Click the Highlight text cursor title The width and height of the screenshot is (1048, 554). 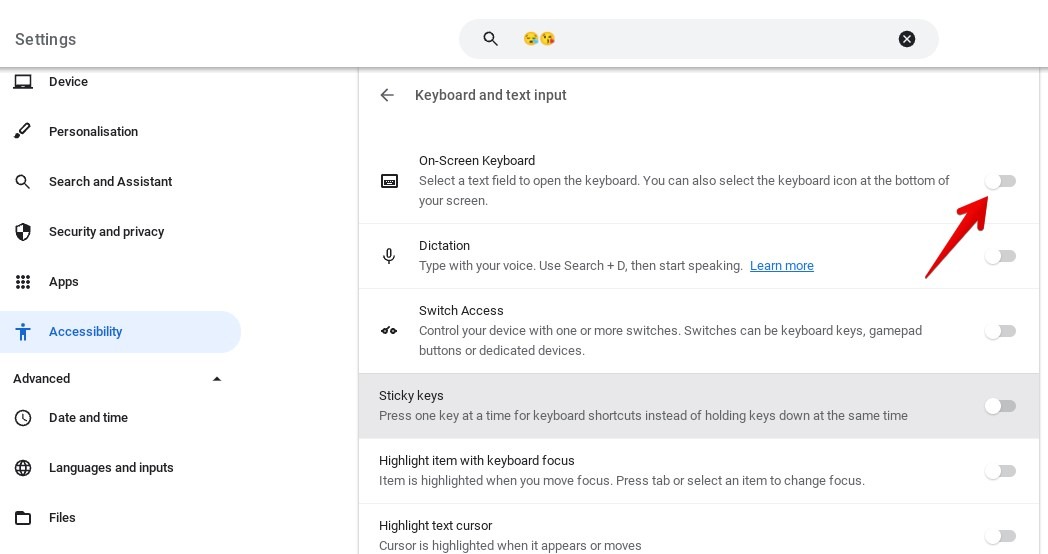pos(436,526)
